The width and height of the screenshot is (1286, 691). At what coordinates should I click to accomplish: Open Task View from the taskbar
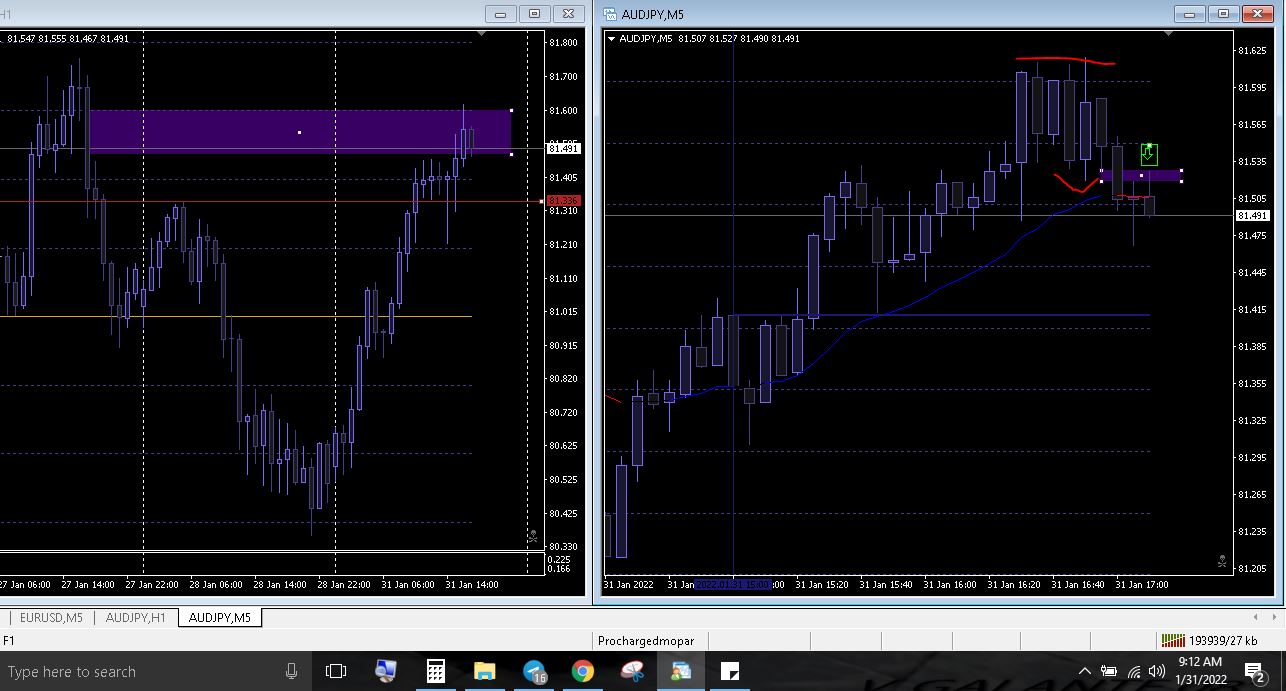click(336, 671)
